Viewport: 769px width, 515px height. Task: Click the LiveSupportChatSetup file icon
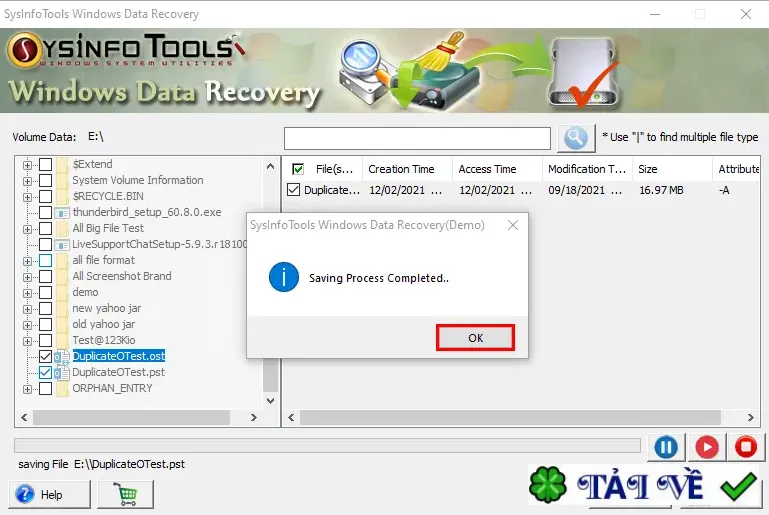pyautogui.click(x=62, y=245)
